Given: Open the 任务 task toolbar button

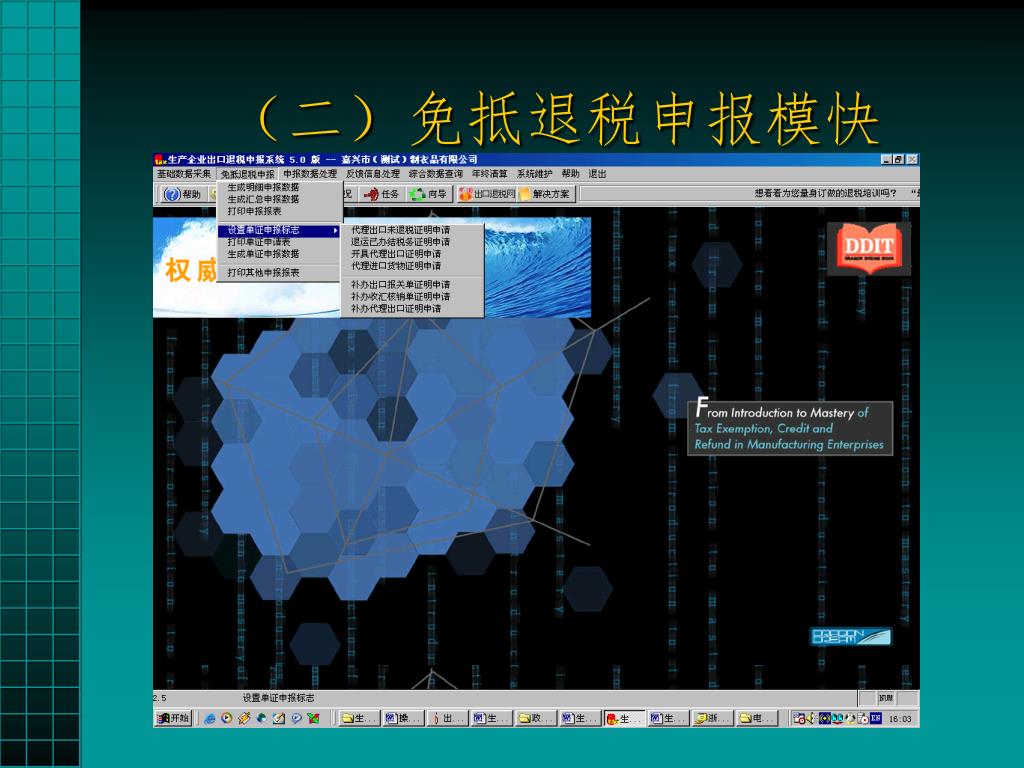Looking at the screenshot, I should [381, 194].
